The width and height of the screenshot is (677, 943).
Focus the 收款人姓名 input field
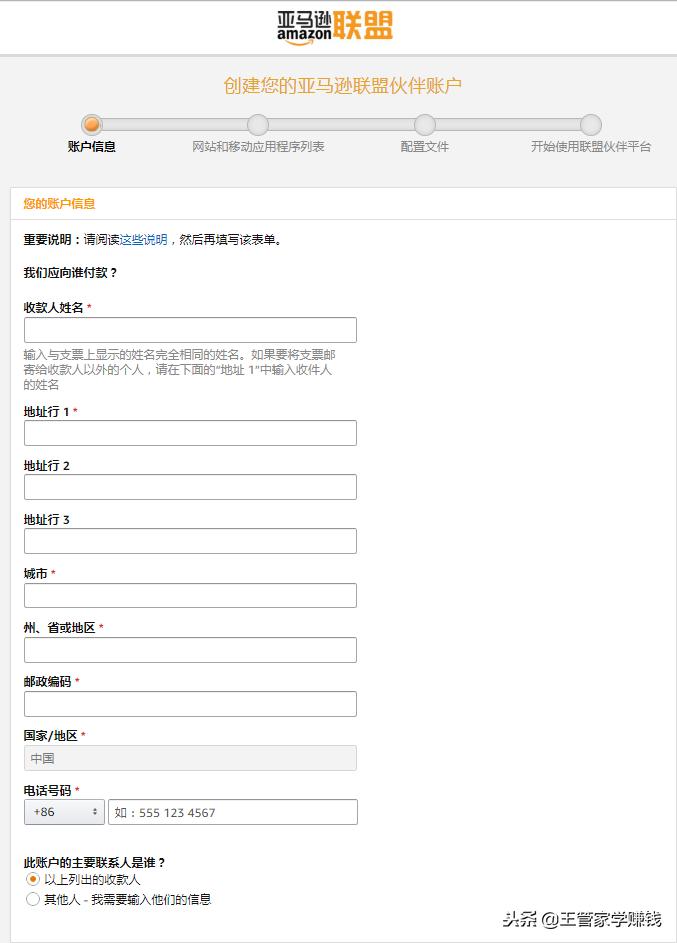(190, 330)
